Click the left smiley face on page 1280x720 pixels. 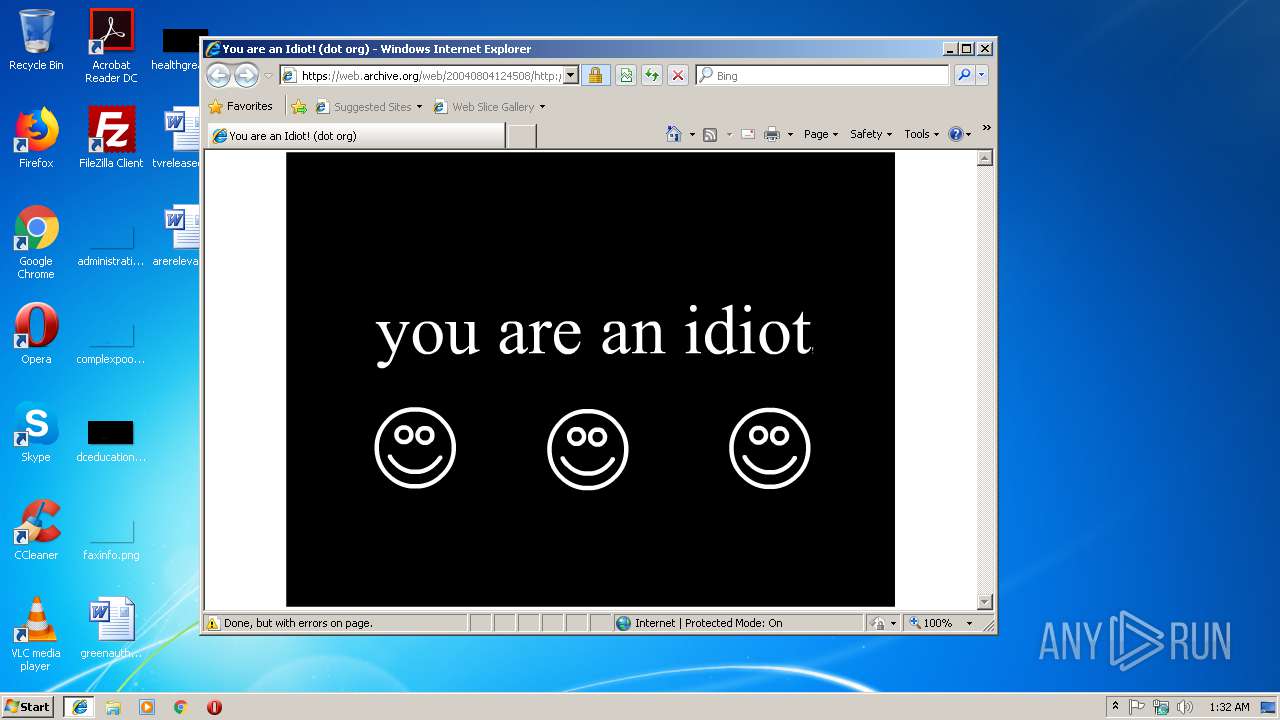(415, 448)
